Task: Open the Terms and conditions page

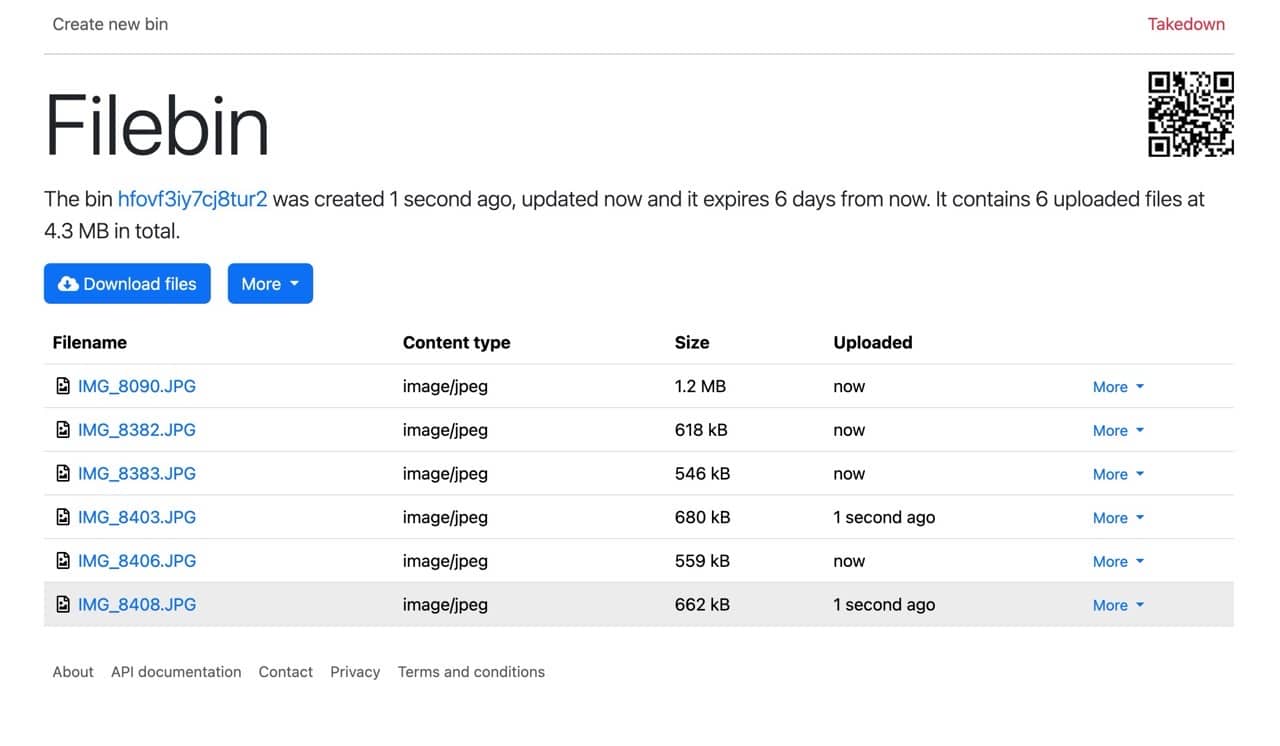Action: point(471,672)
